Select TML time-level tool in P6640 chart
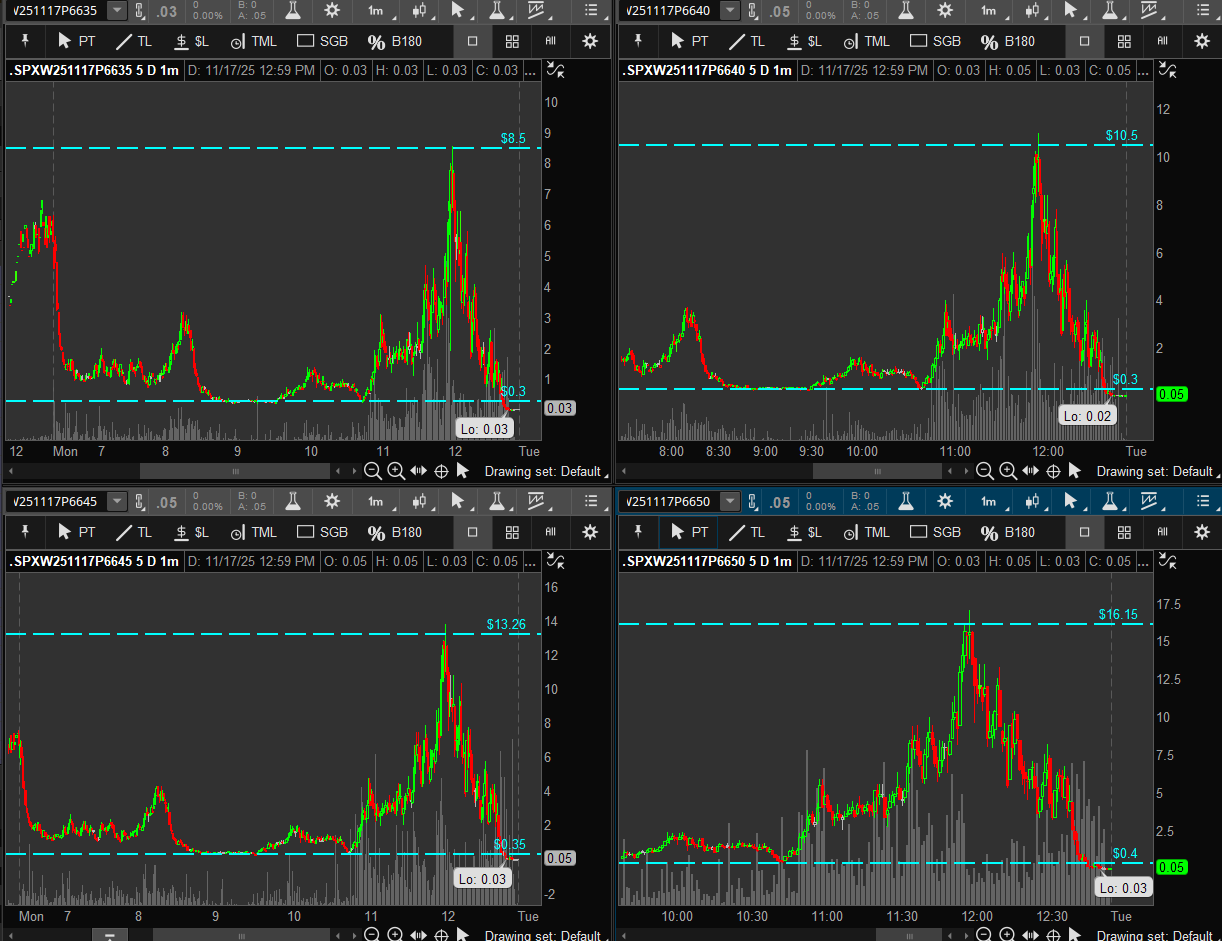 [865, 41]
